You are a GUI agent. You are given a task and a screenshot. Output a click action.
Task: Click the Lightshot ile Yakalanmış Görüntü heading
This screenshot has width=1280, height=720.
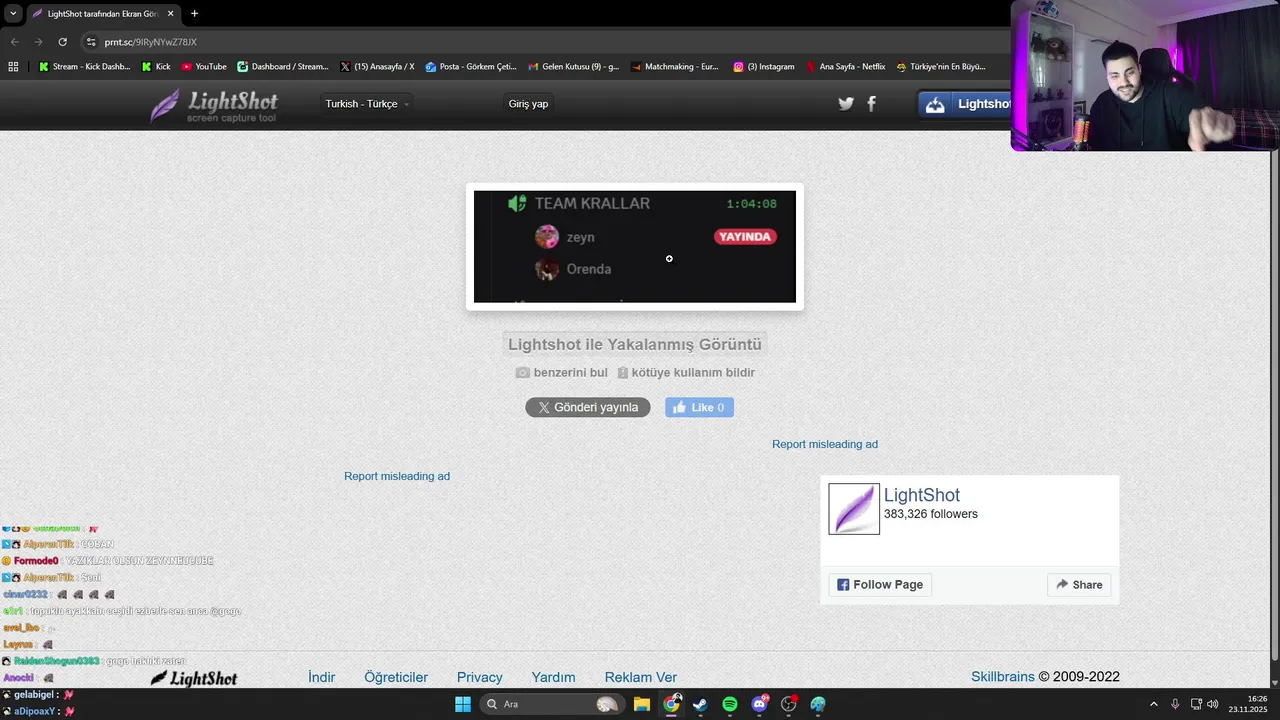[x=635, y=344]
